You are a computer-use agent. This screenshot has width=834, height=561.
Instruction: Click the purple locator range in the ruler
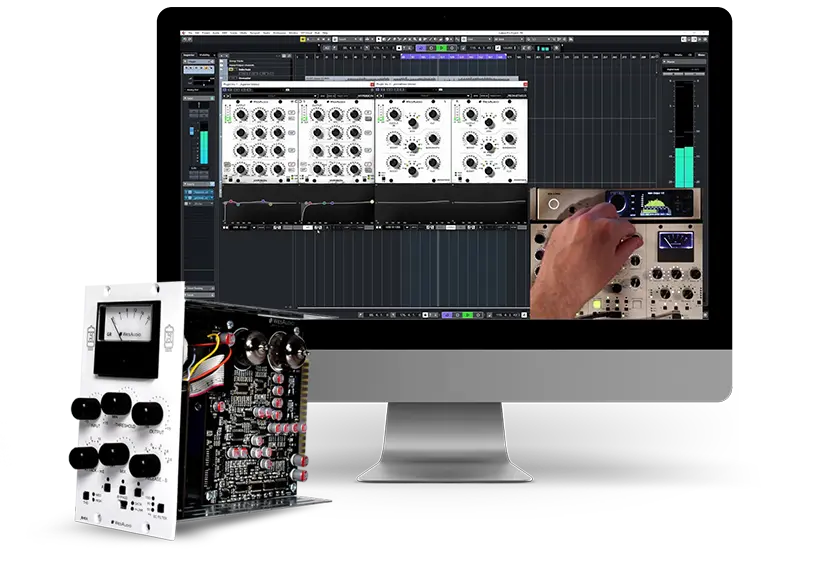click(453, 56)
